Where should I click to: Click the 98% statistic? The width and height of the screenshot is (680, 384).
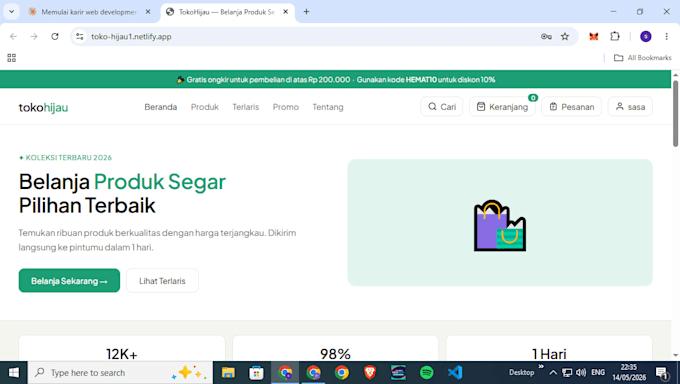335,354
